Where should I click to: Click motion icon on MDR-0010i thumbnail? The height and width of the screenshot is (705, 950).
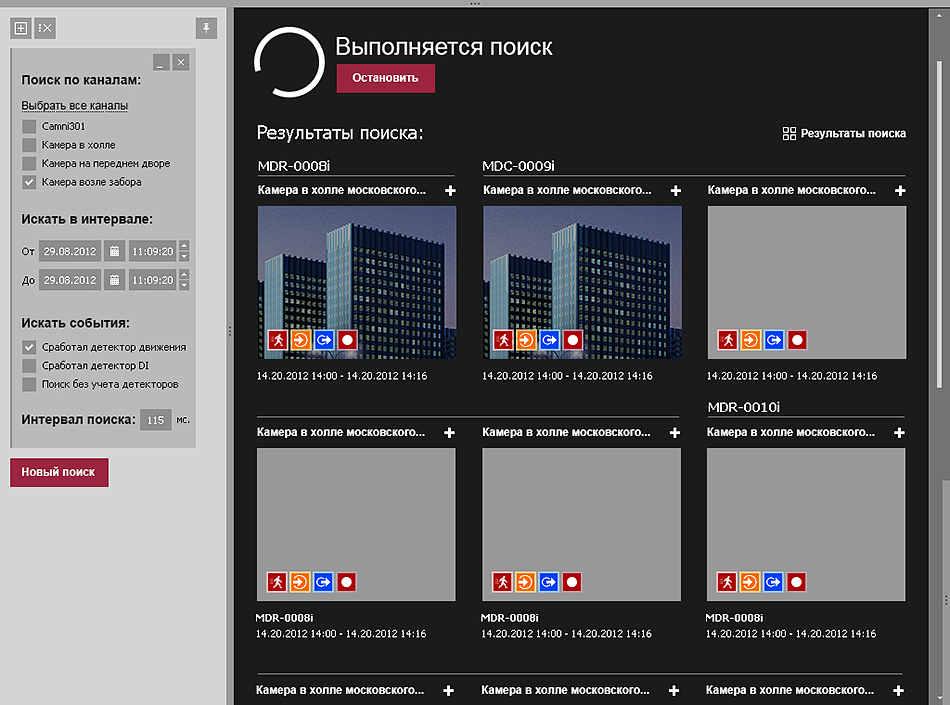pos(727,582)
